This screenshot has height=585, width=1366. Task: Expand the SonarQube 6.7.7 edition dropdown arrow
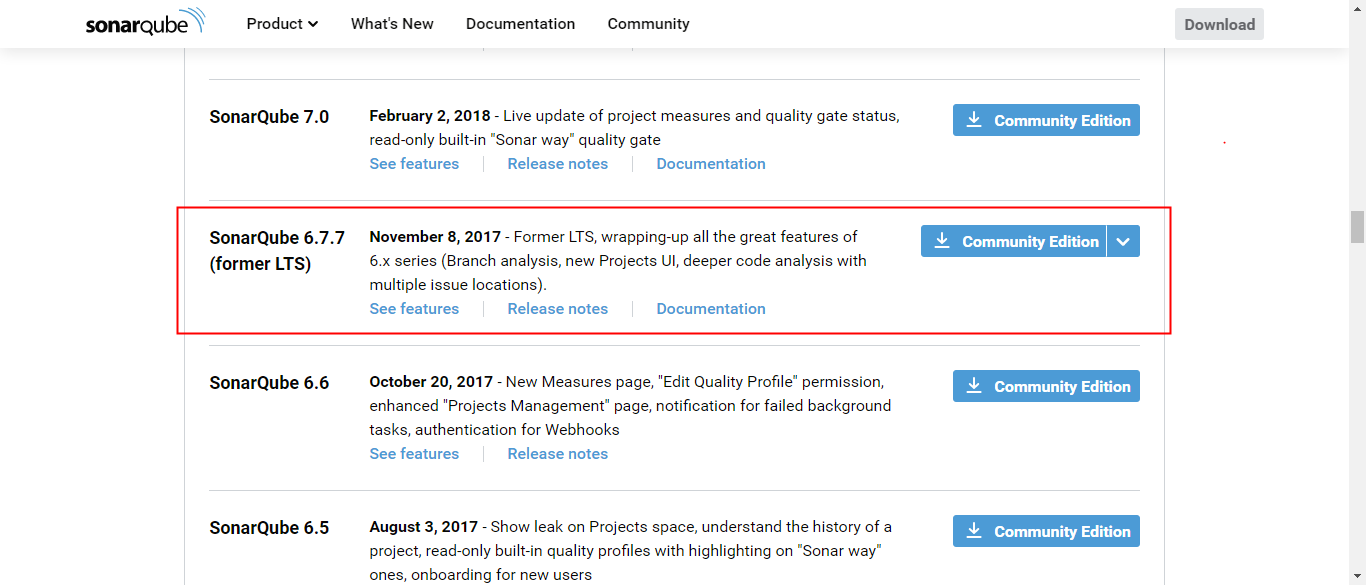point(1123,242)
